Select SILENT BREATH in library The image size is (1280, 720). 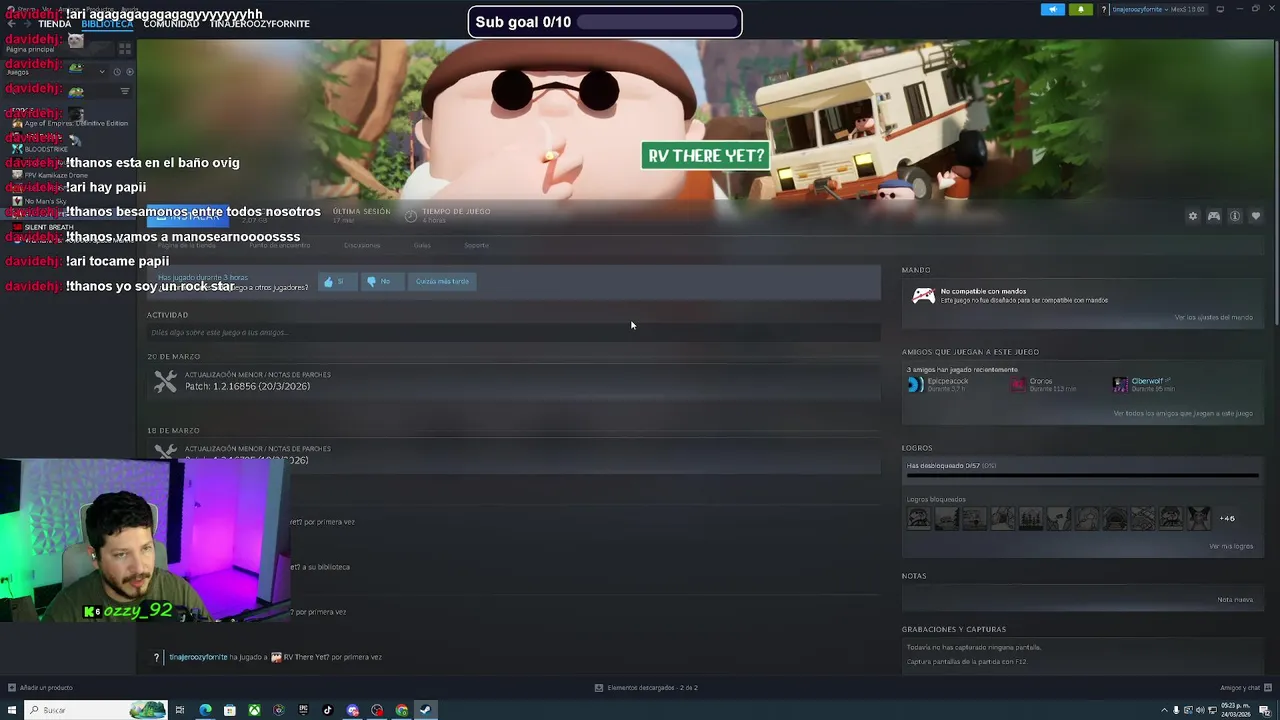[42, 227]
